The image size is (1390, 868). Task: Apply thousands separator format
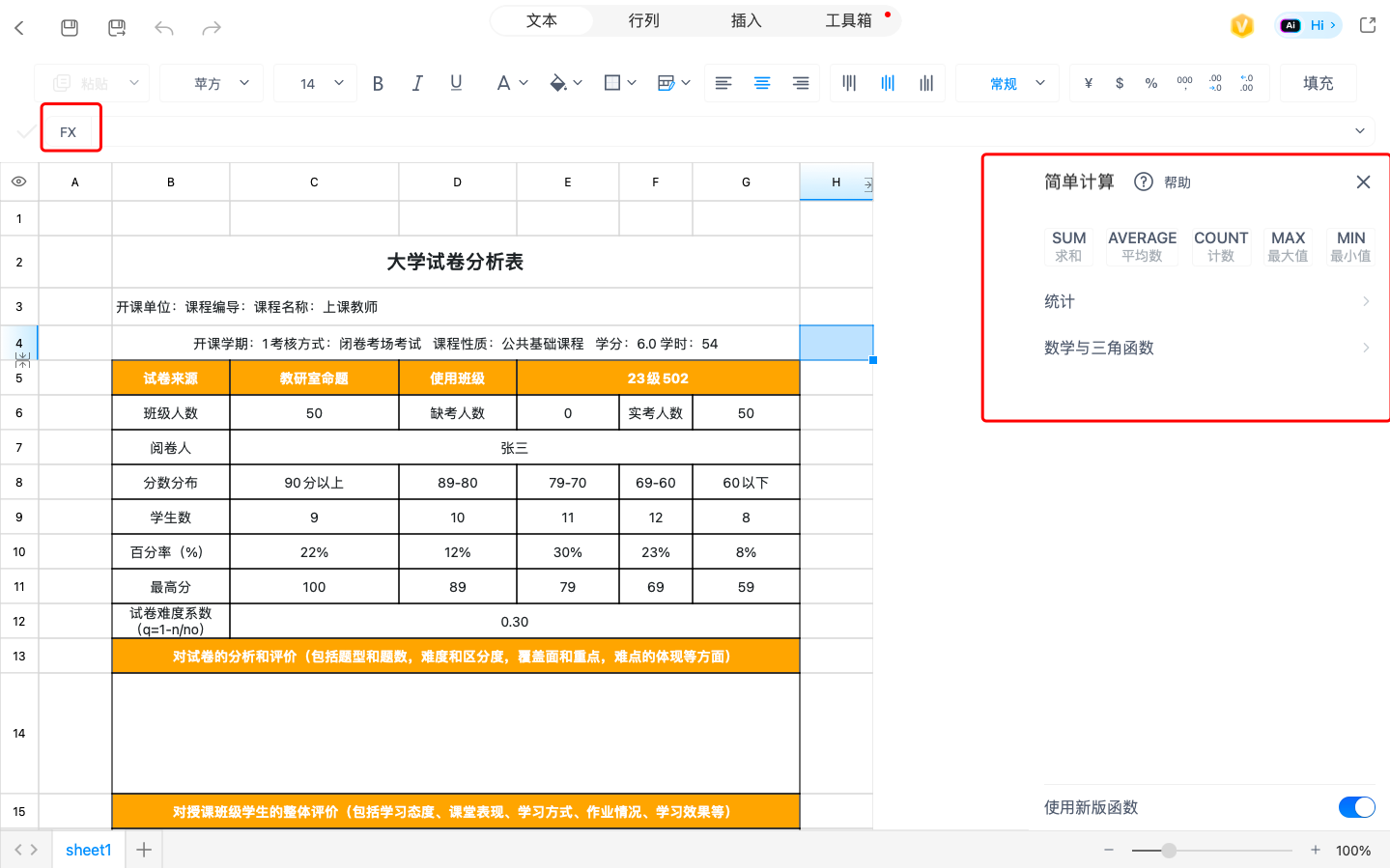1184,83
